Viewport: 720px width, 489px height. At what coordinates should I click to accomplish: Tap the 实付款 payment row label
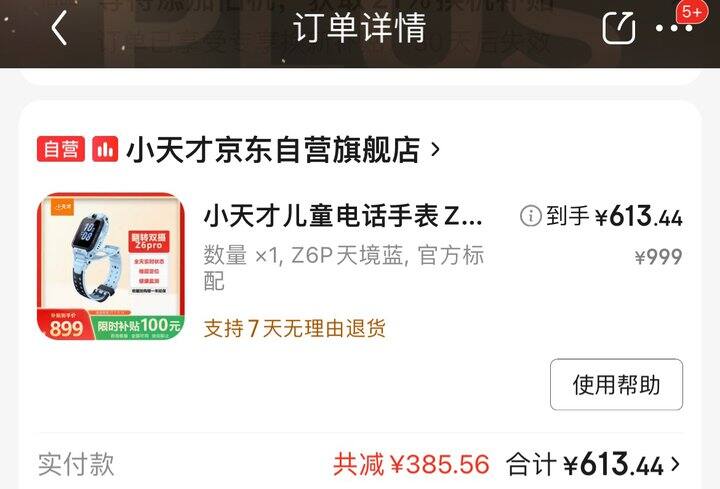point(76,464)
